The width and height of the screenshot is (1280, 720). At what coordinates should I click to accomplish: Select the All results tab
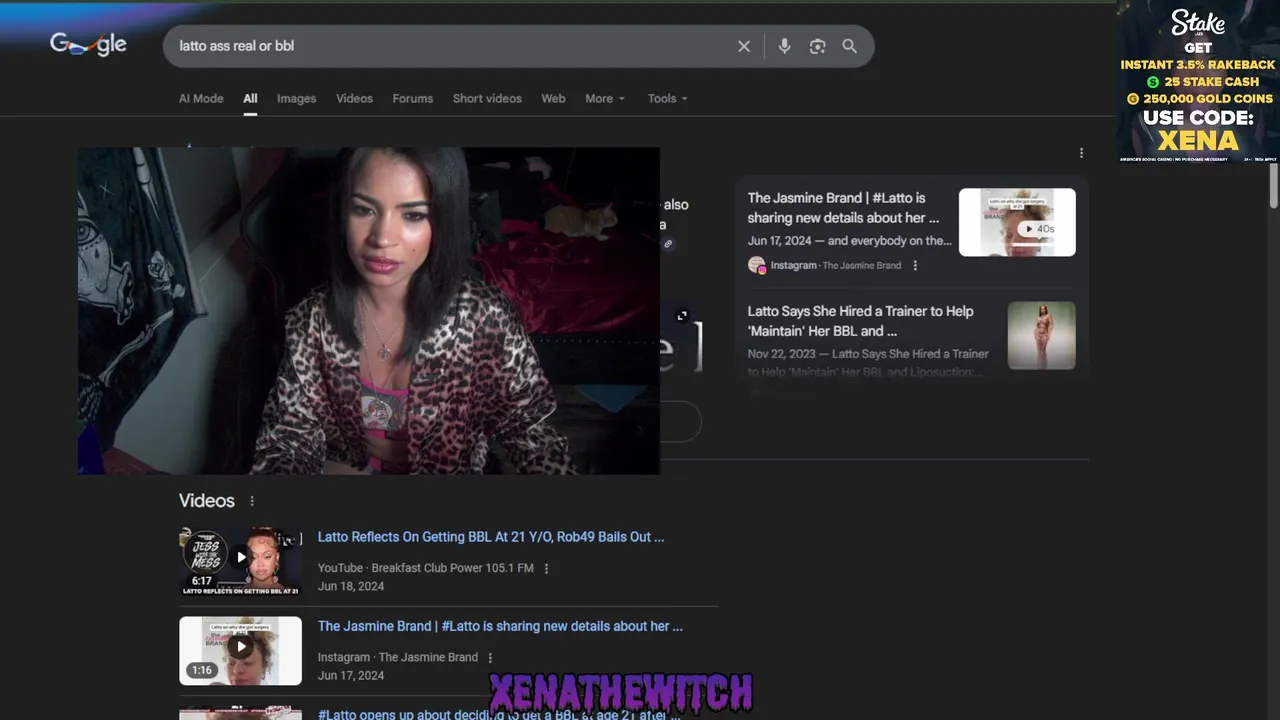[250, 98]
